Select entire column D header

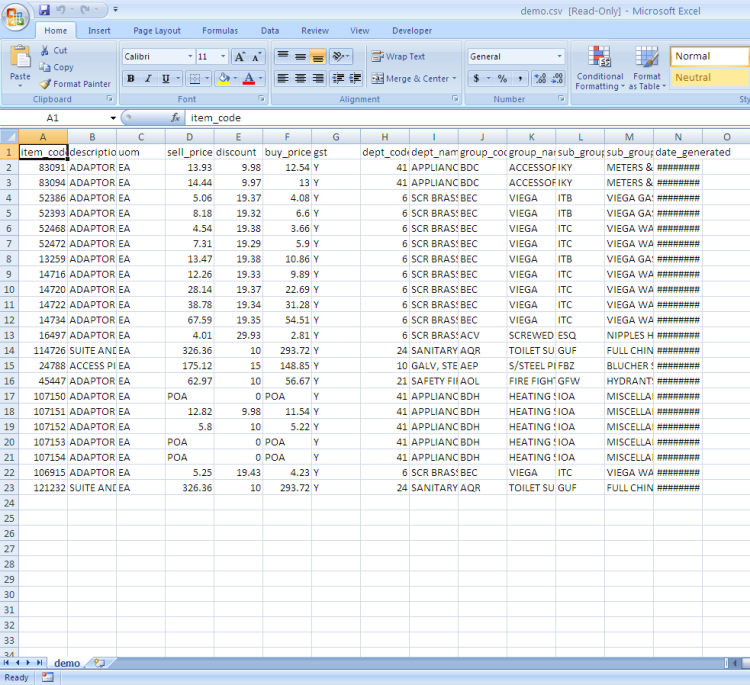[x=189, y=137]
